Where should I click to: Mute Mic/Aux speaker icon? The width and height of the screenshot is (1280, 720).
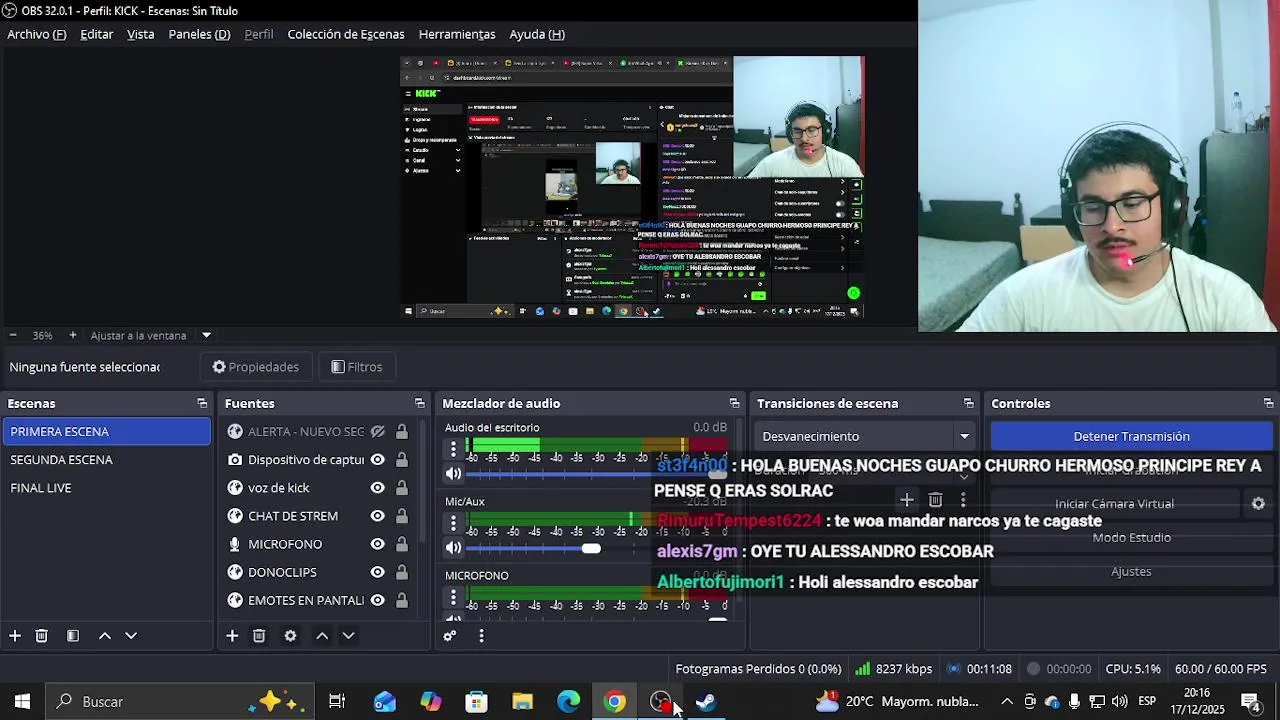point(454,548)
